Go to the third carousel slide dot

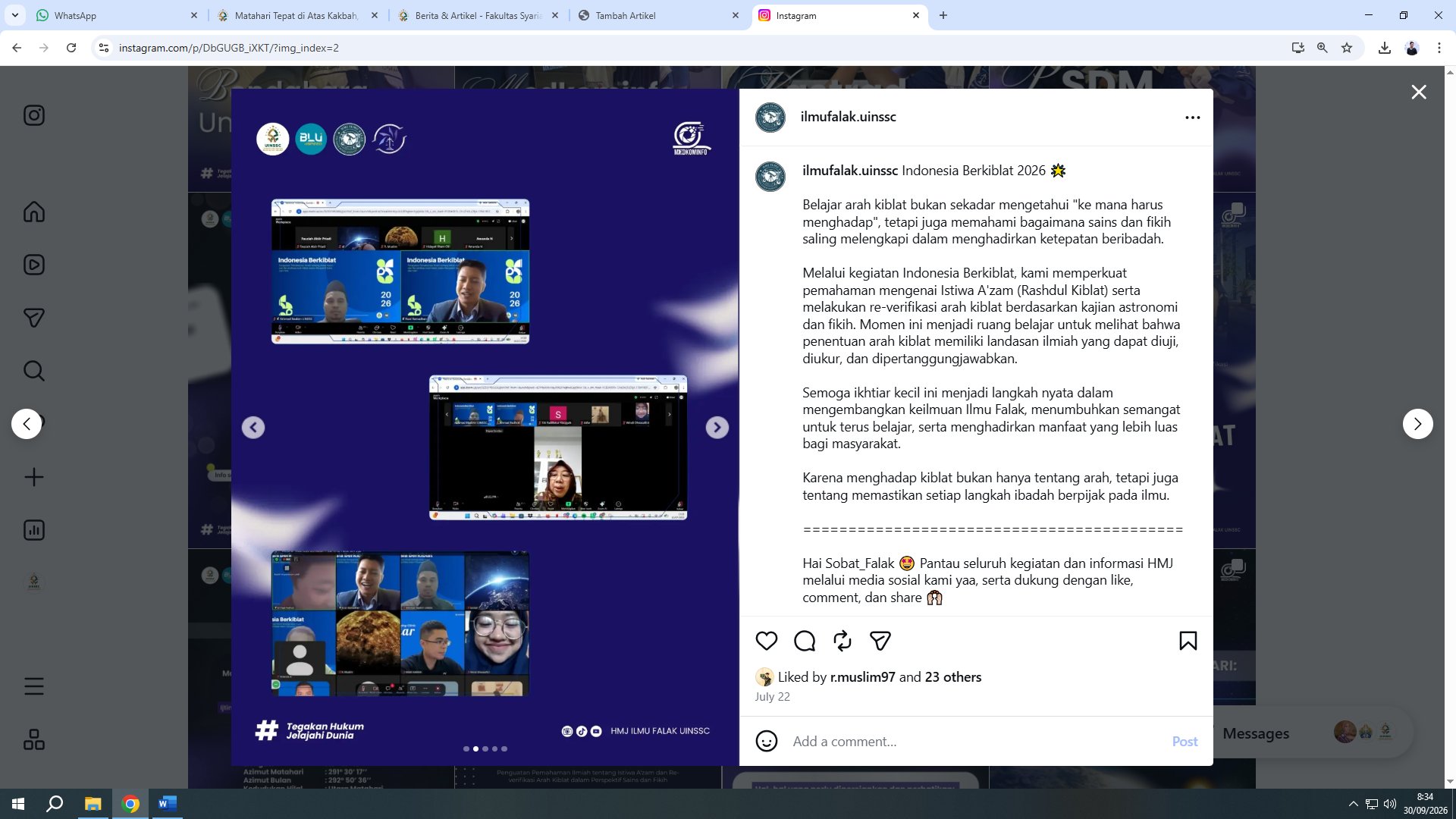pyautogui.click(x=485, y=748)
